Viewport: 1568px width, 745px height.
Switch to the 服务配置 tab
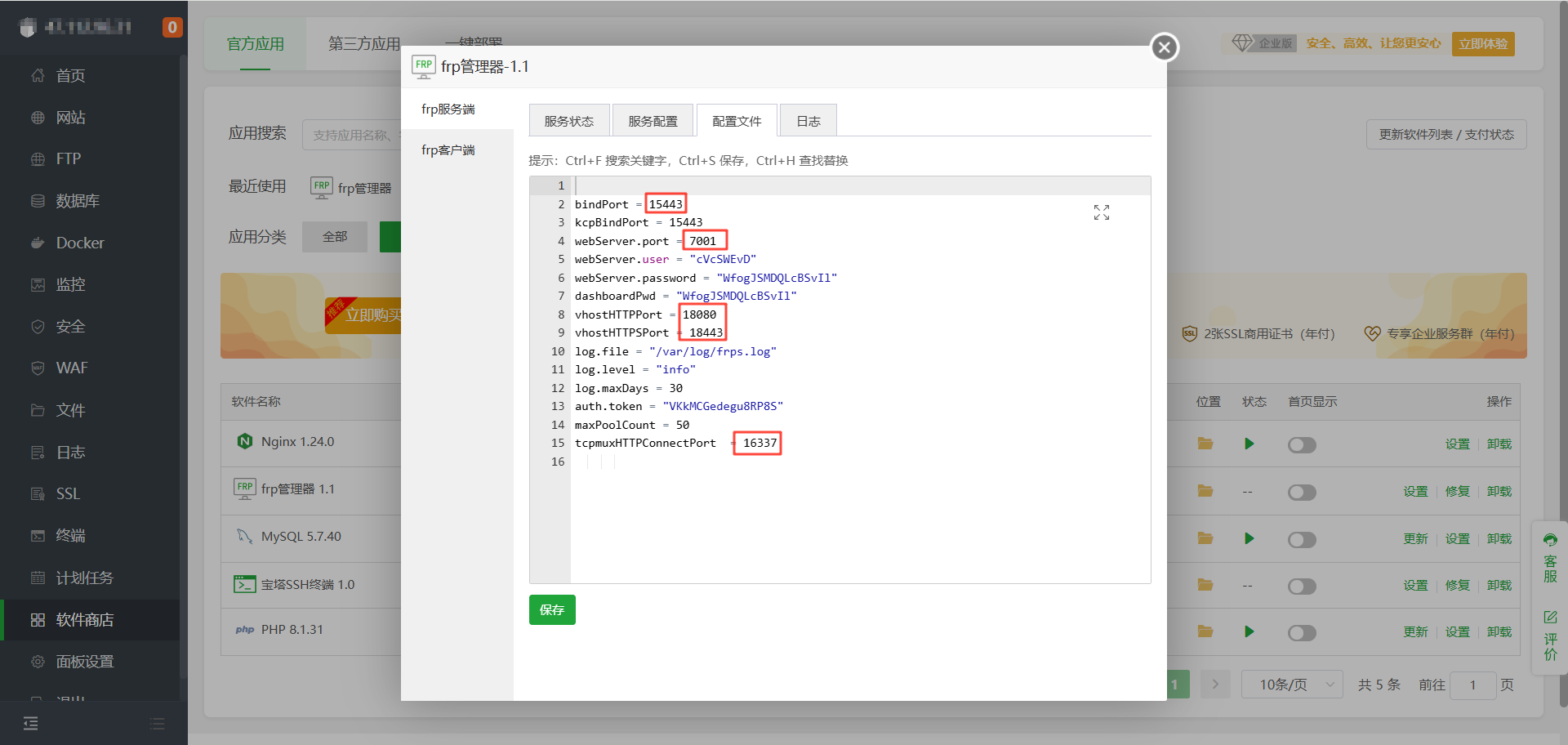tap(653, 121)
